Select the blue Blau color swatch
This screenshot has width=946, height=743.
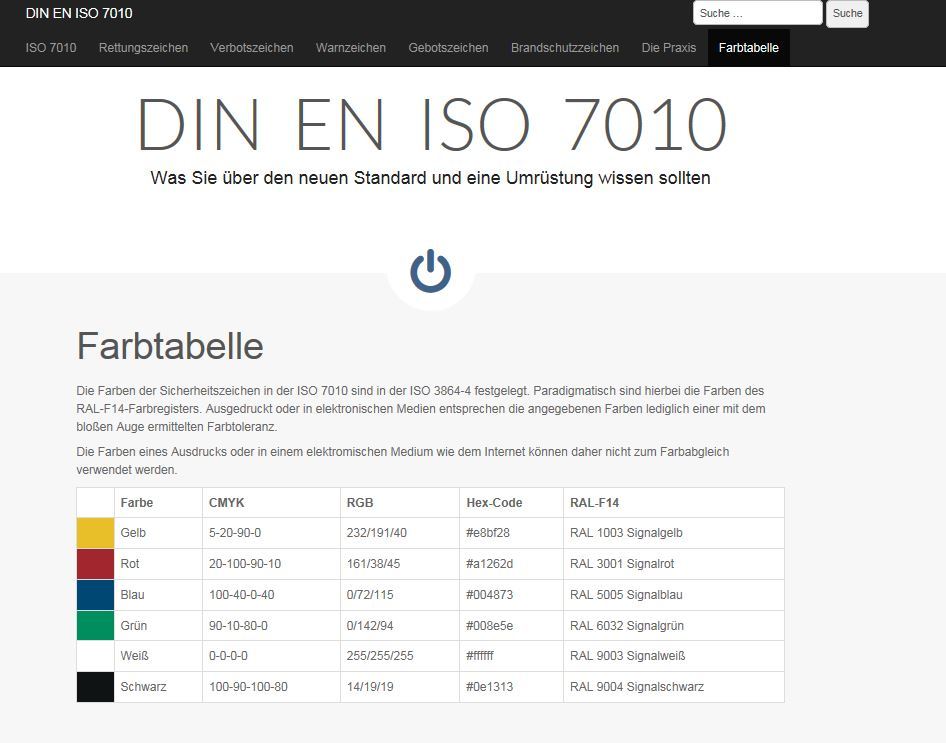tap(96, 595)
